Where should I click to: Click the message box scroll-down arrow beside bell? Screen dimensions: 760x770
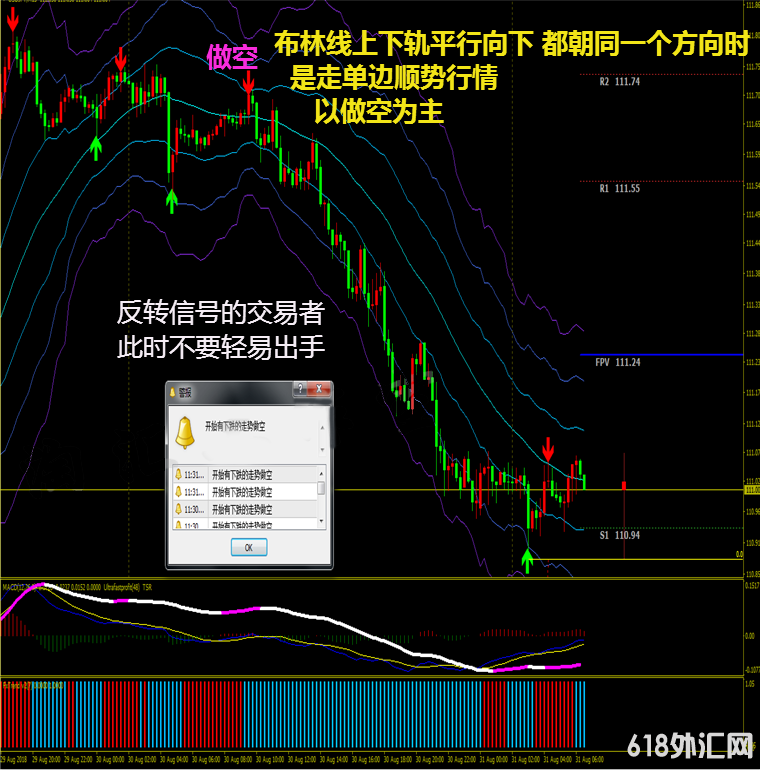[321, 449]
